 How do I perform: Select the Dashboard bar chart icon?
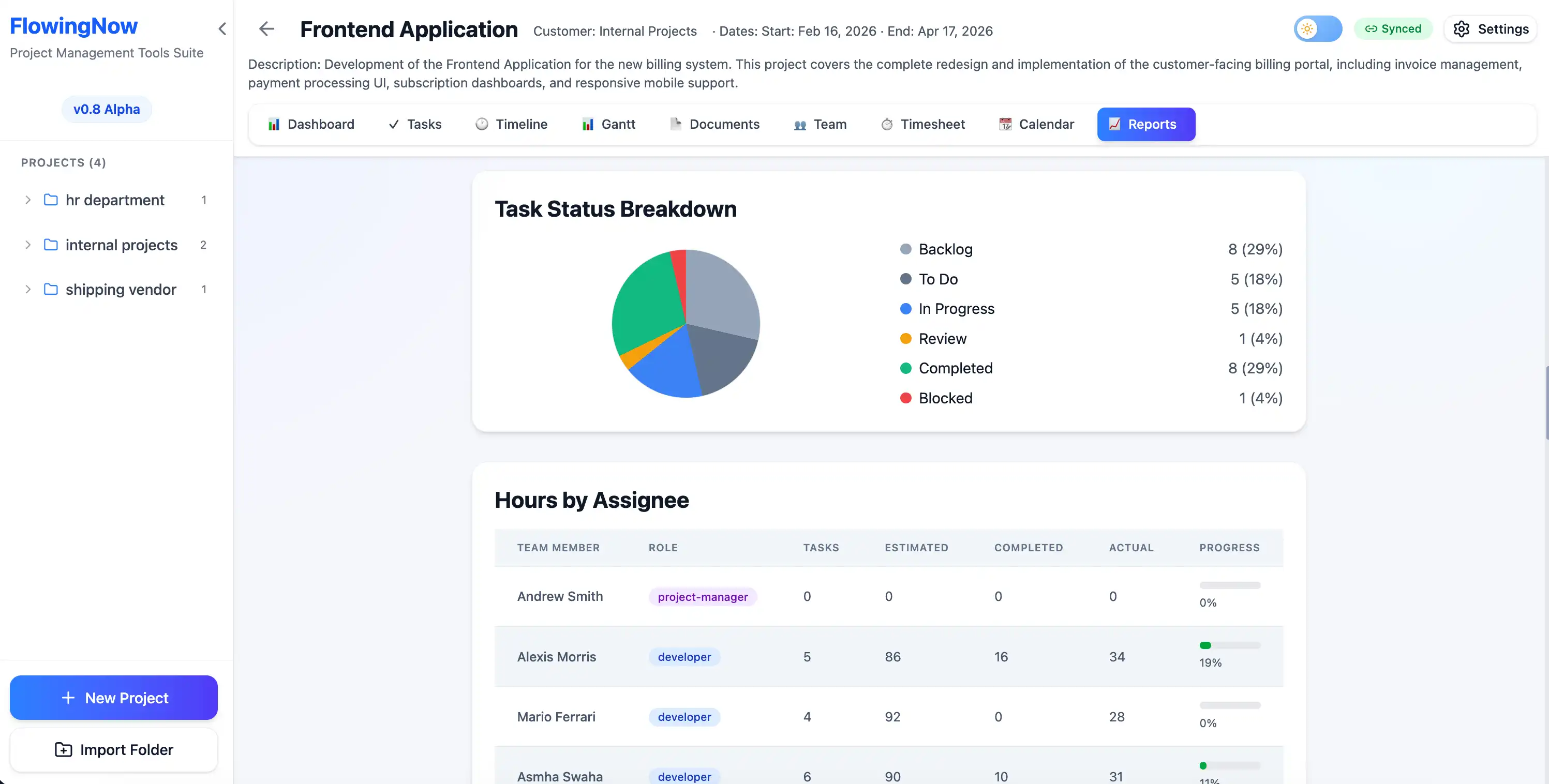[x=275, y=124]
